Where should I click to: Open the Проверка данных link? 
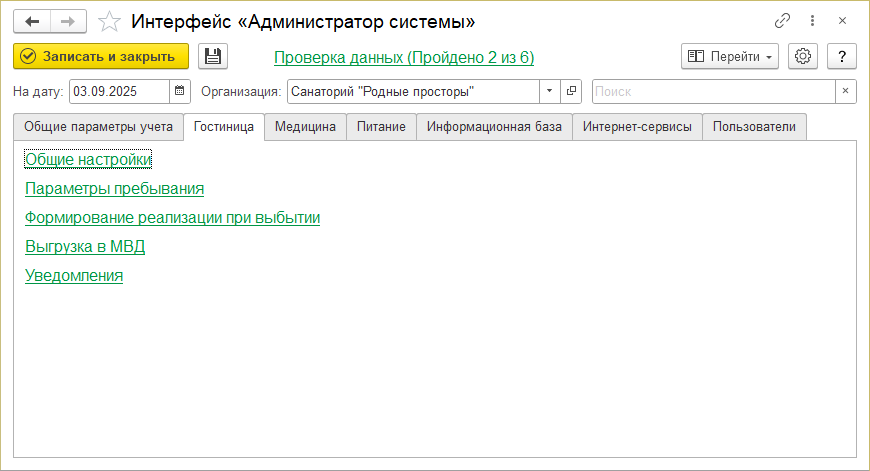point(404,58)
